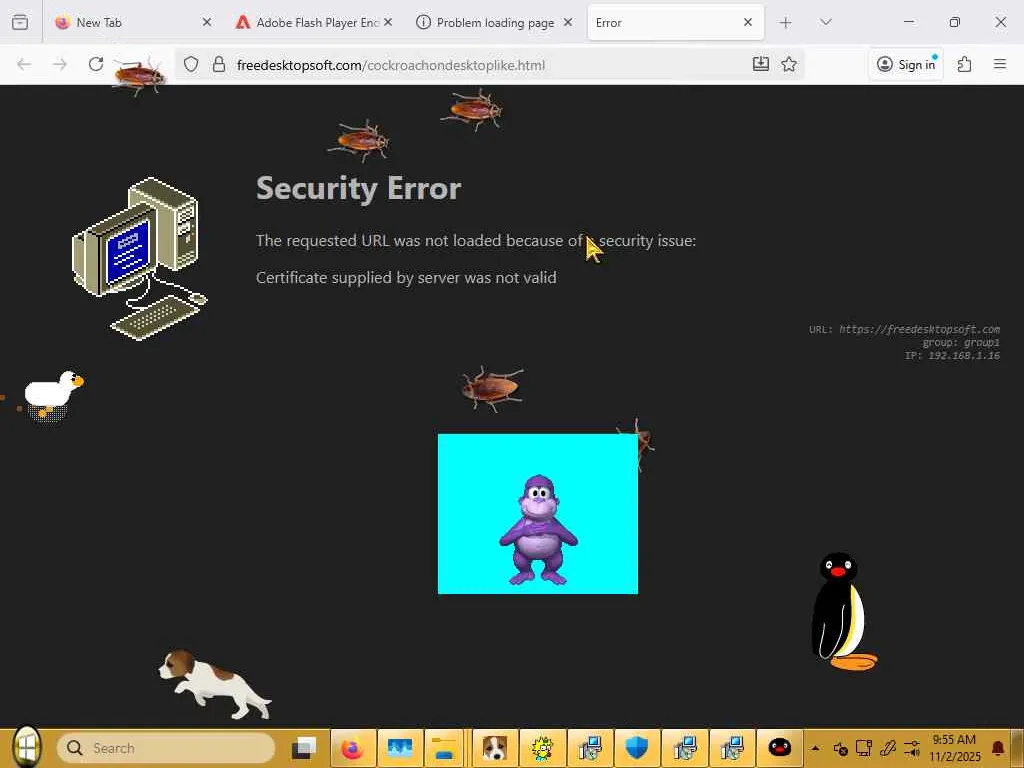The width and height of the screenshot is (1024, 768).
Task: Open the pen tray icon
Action: pyautogui.click(x=888, y=748)
